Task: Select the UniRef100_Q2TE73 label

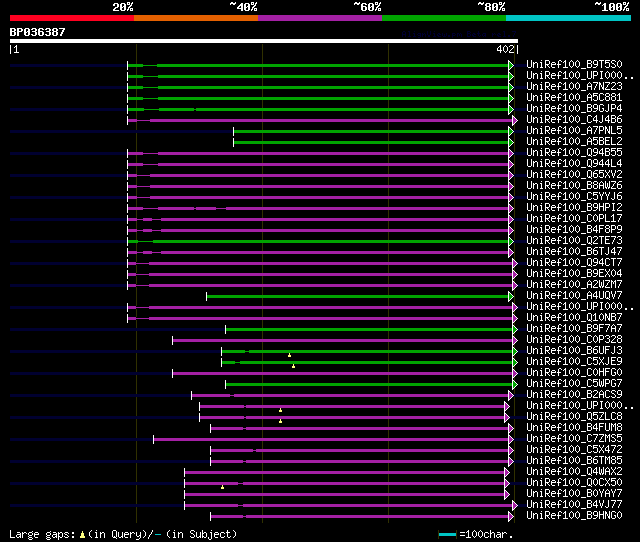Action: click(574, 241)
